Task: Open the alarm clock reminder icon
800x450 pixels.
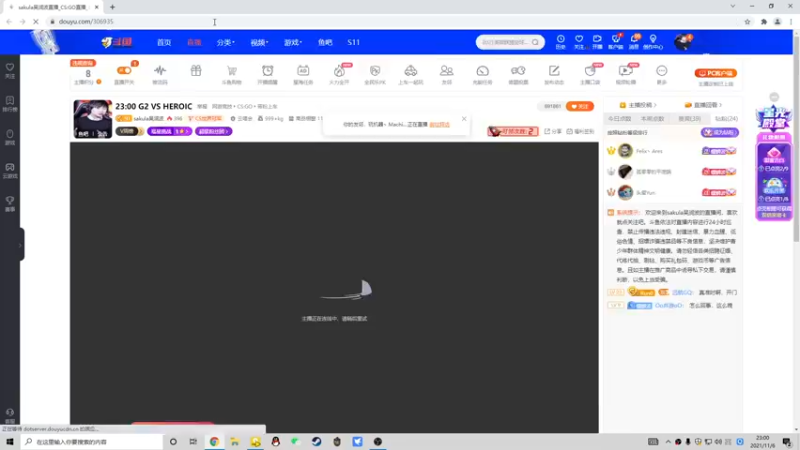Action: point(267,73)
